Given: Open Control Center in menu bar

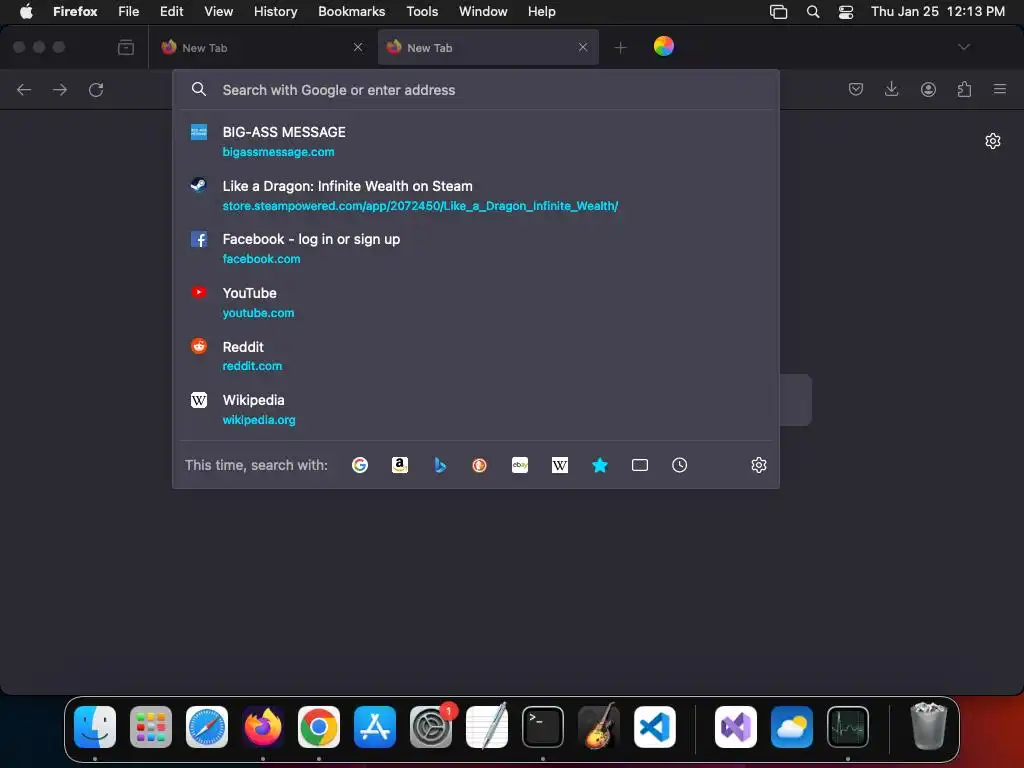Looking at the screenshot, I should [x=846, y=12].
